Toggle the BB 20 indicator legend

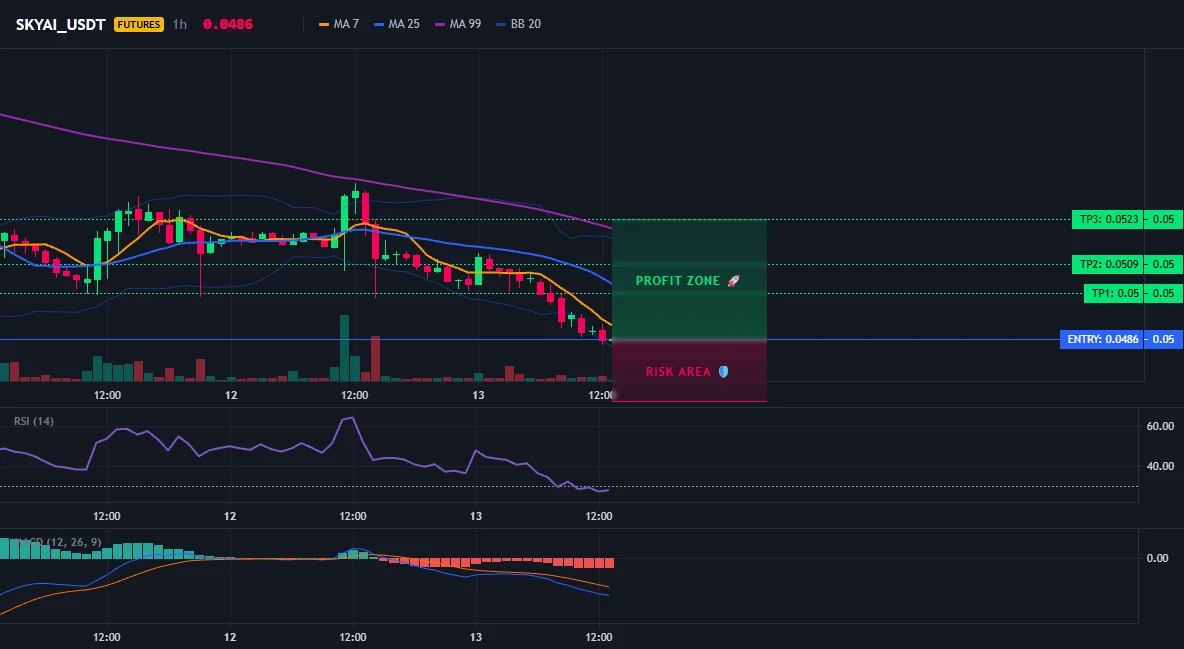pyautogui.click(x=519, y=24)
